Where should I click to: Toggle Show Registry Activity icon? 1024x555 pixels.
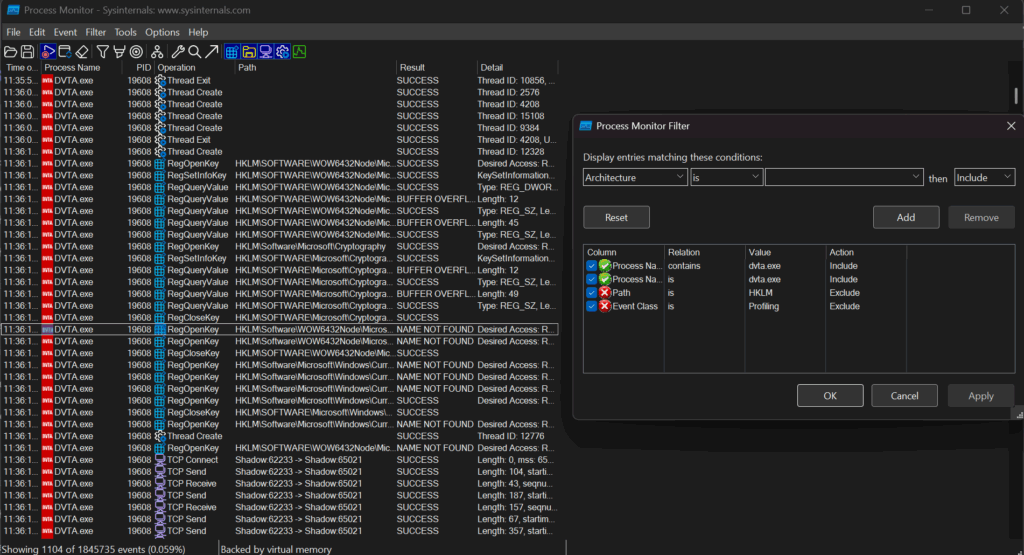(231, 51)
